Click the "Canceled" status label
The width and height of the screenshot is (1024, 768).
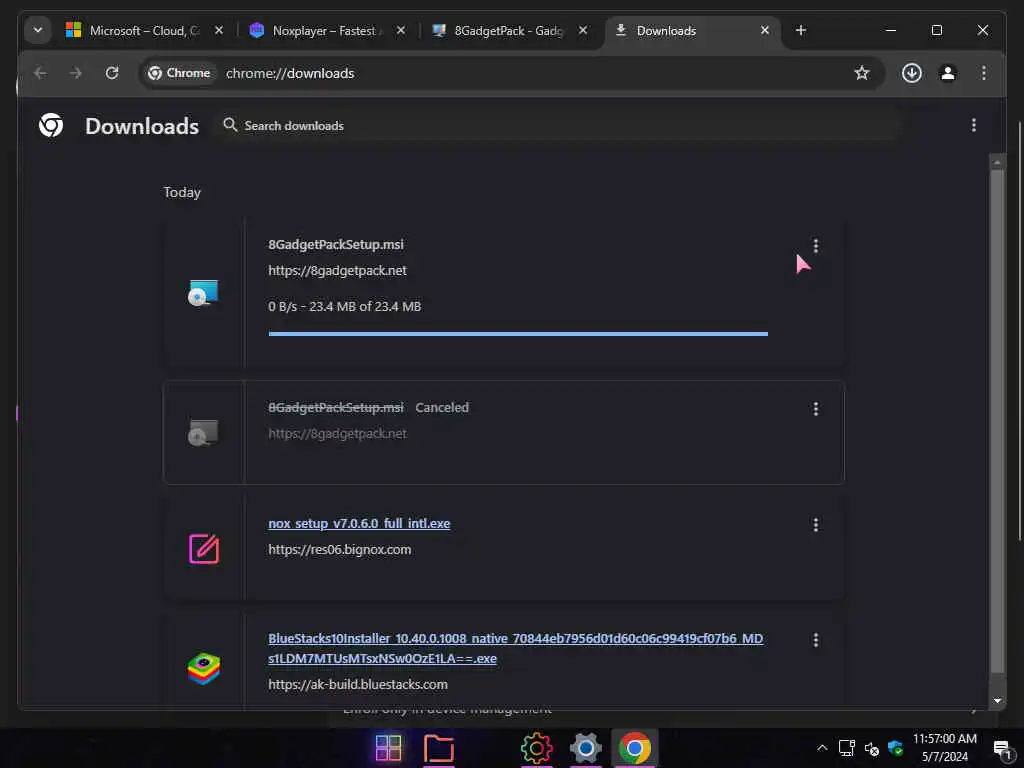(442, 408)
